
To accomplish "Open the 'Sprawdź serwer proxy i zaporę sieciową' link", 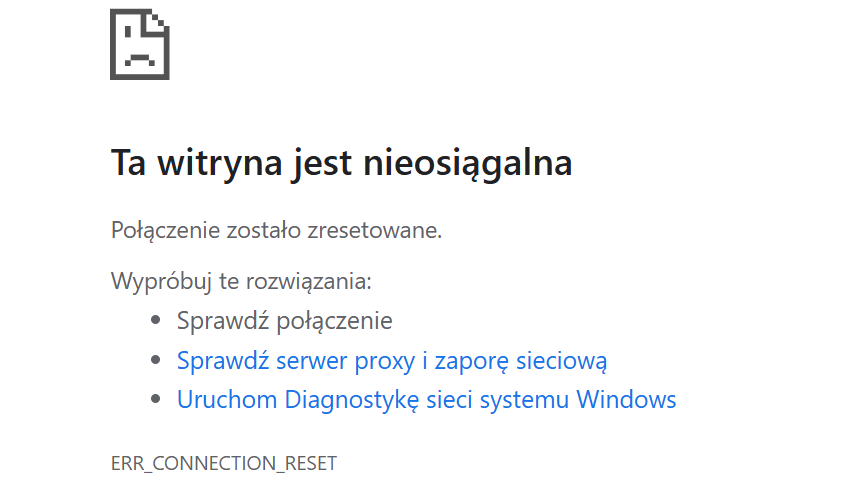I will coord(392,361).
